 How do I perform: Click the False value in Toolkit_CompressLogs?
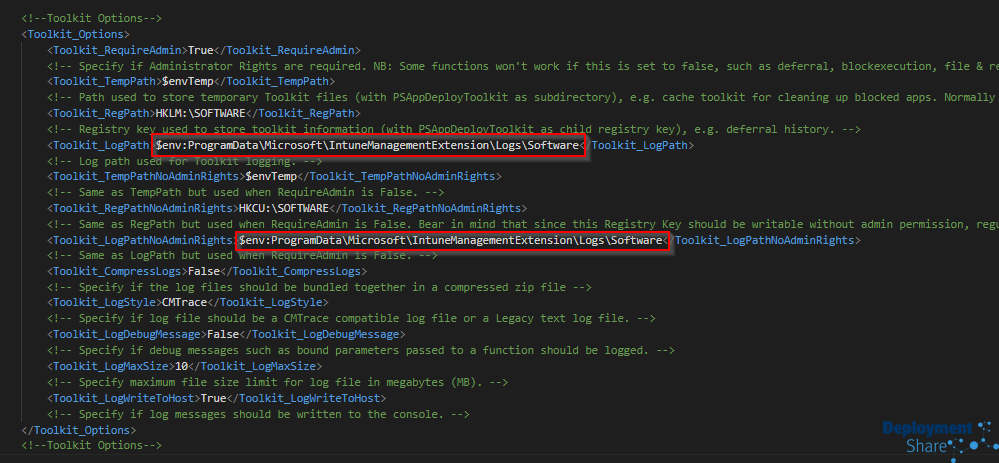tap(205, 272)
